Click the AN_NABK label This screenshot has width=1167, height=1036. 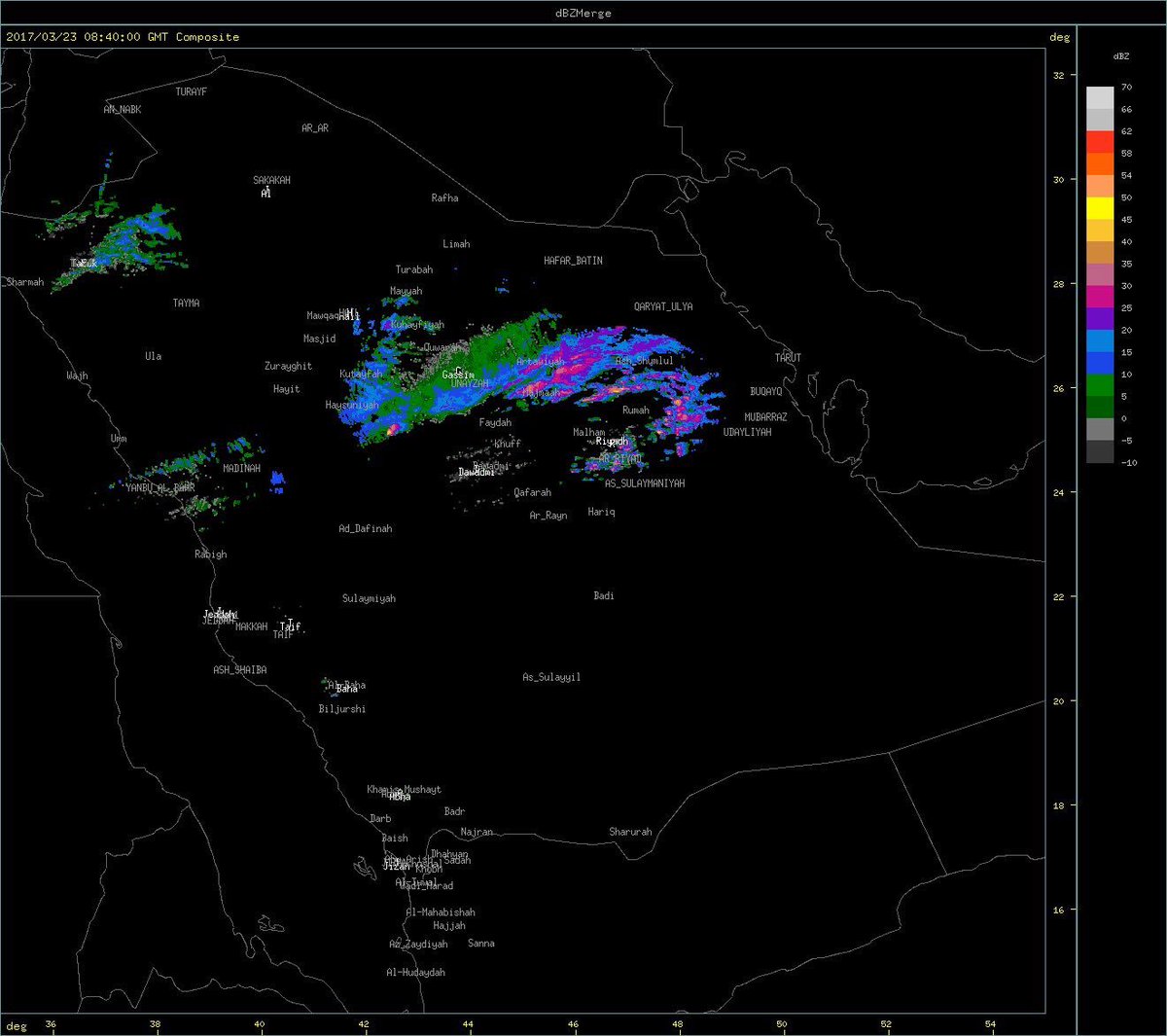tap(123, 110)
